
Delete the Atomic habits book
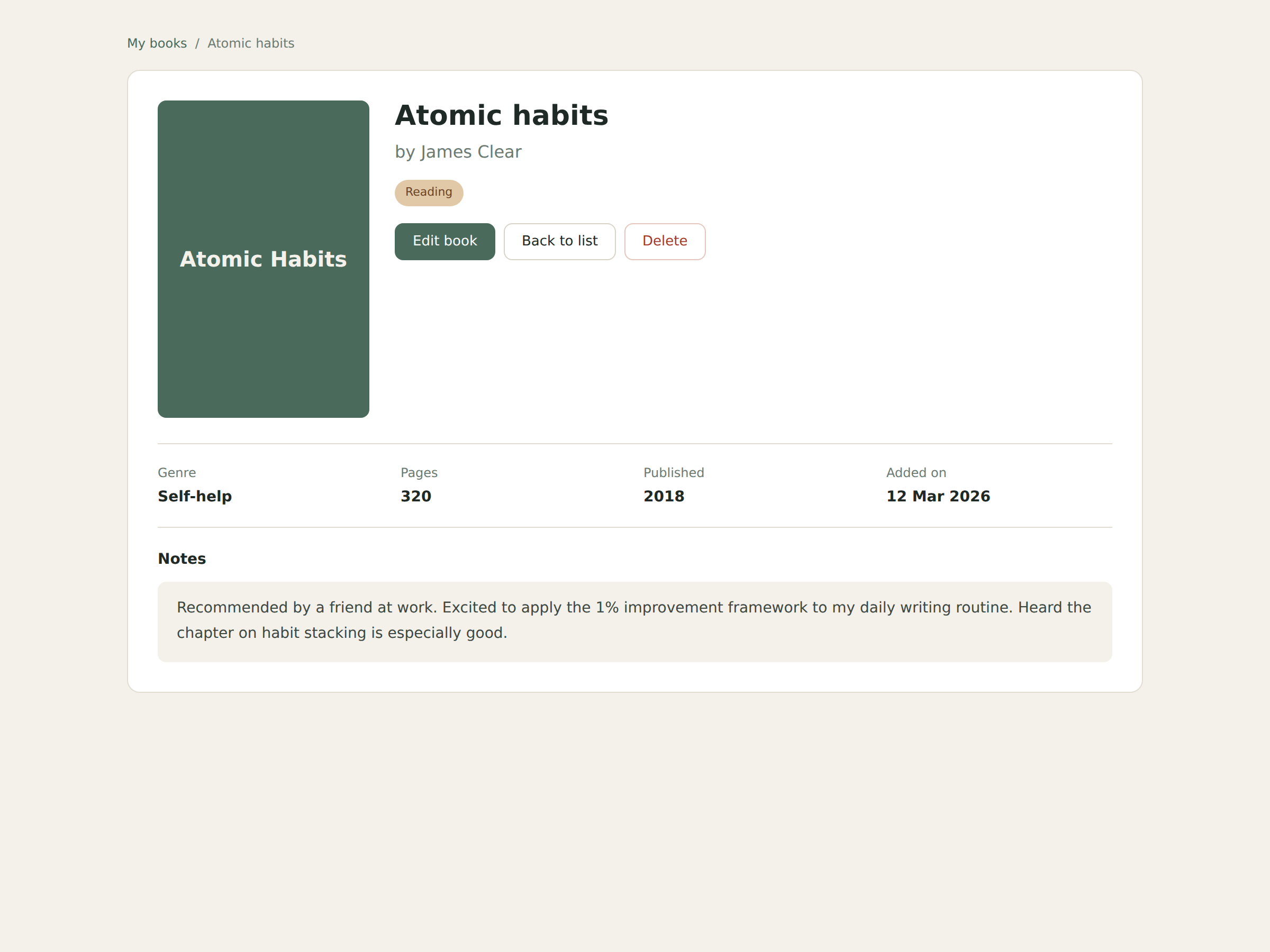(664, 242)
